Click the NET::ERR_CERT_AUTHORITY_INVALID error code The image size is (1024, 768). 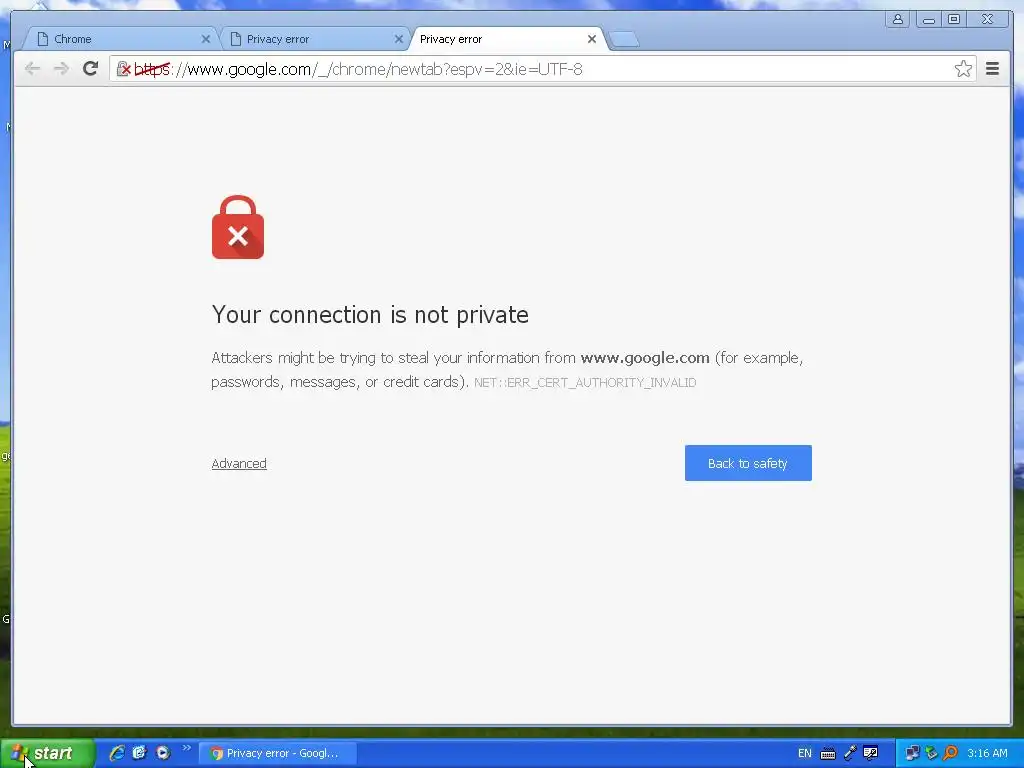pyautogui.click(x=585, y=383)
